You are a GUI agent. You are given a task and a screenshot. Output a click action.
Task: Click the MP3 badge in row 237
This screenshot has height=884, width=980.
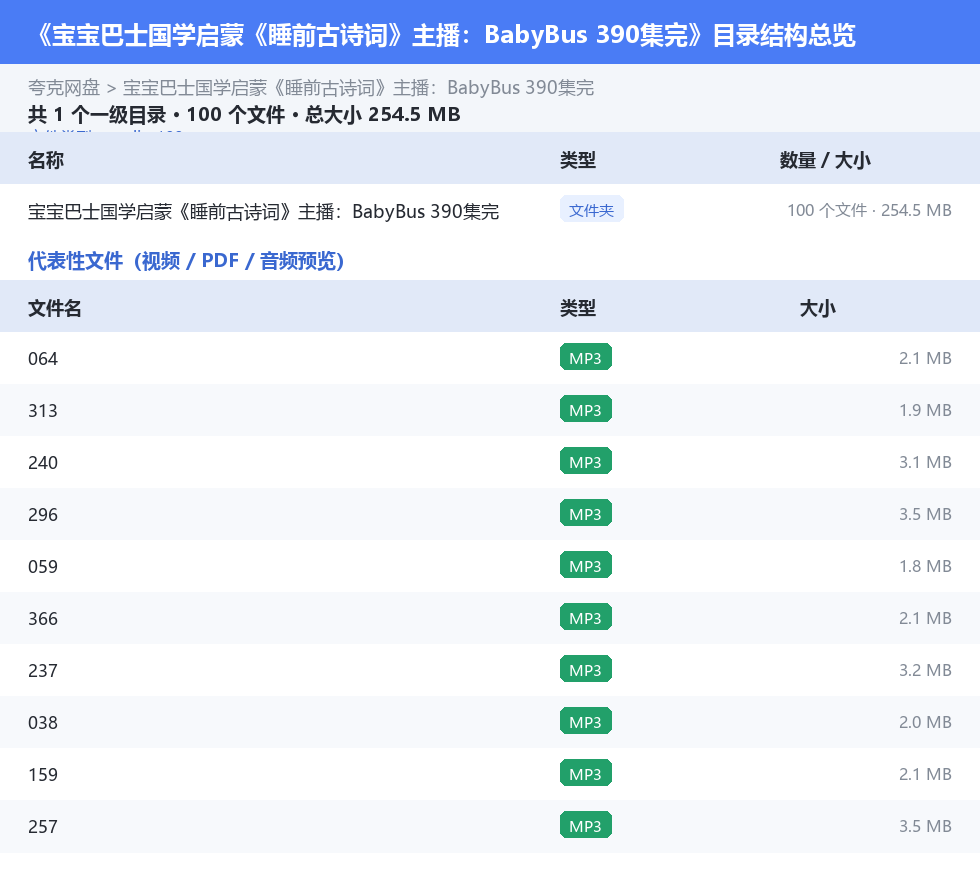[586, 669]
